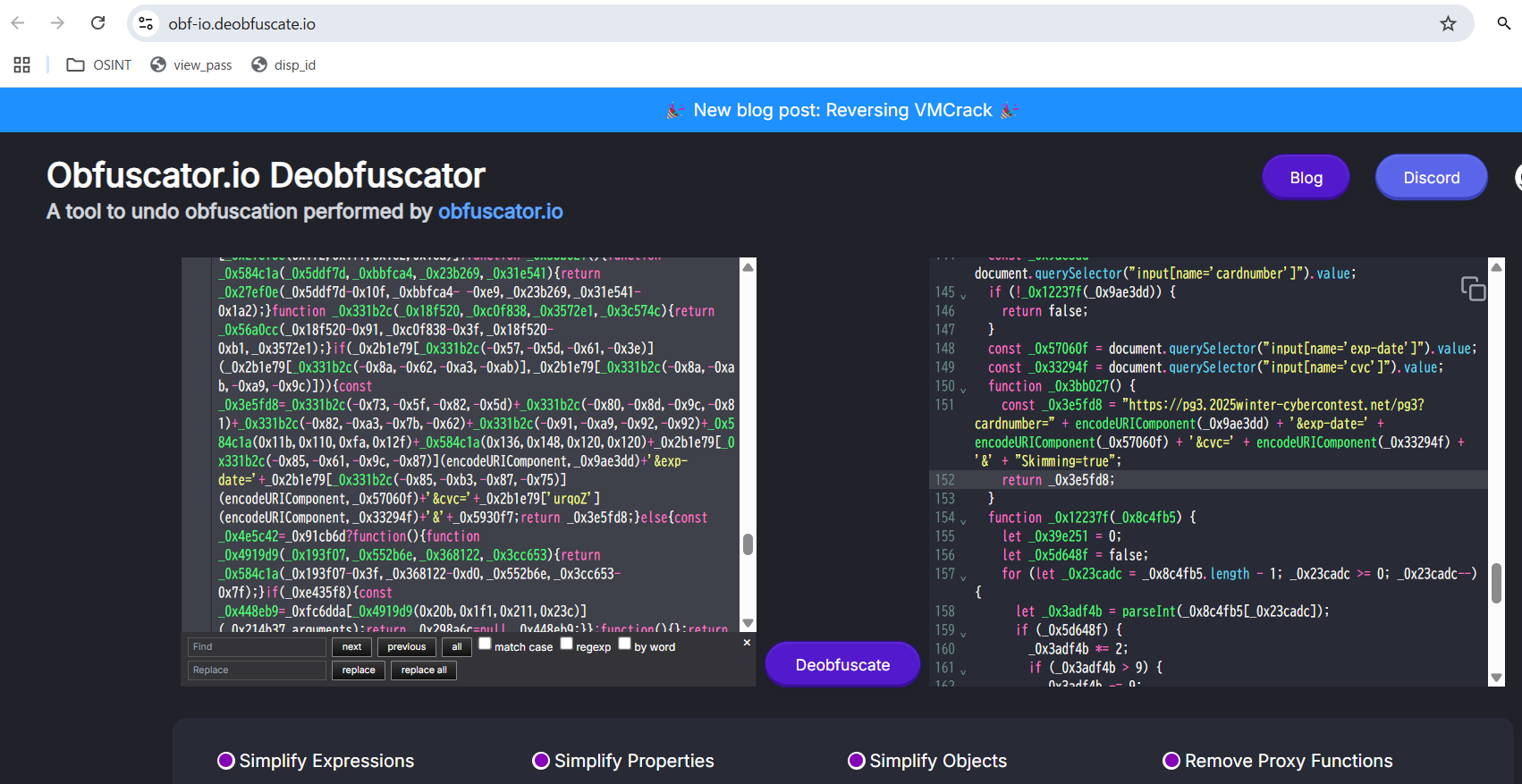
Task: Click input editor scrollbar down arrow
Action: pos(748,623)
